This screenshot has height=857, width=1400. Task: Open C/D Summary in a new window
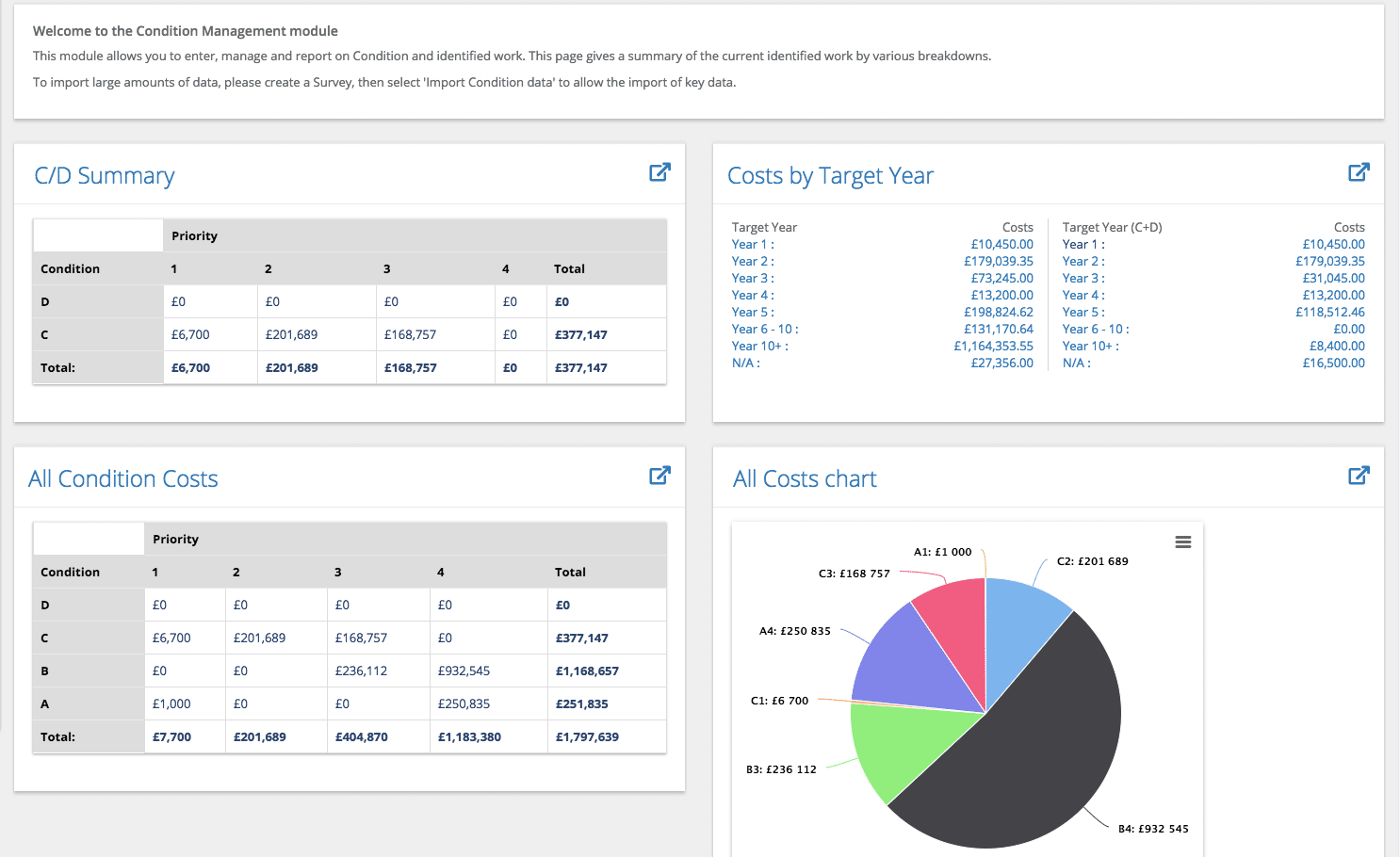coord(659,172)
